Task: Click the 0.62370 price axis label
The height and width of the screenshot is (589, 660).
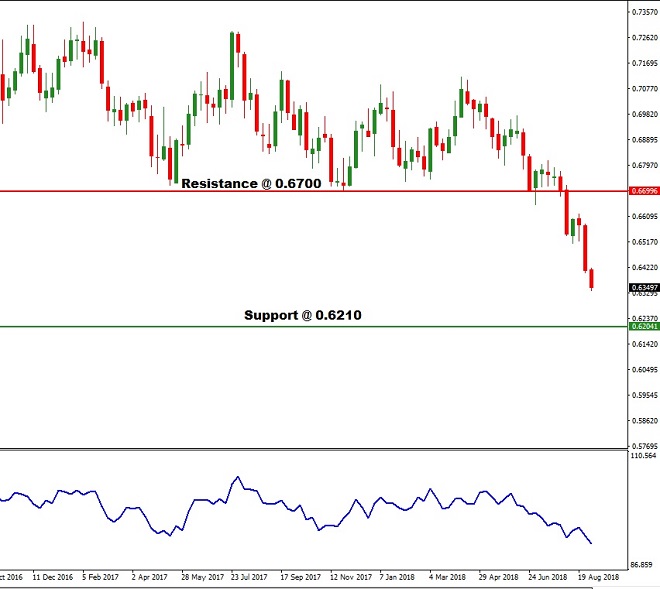Action: [x=644, y=319]
